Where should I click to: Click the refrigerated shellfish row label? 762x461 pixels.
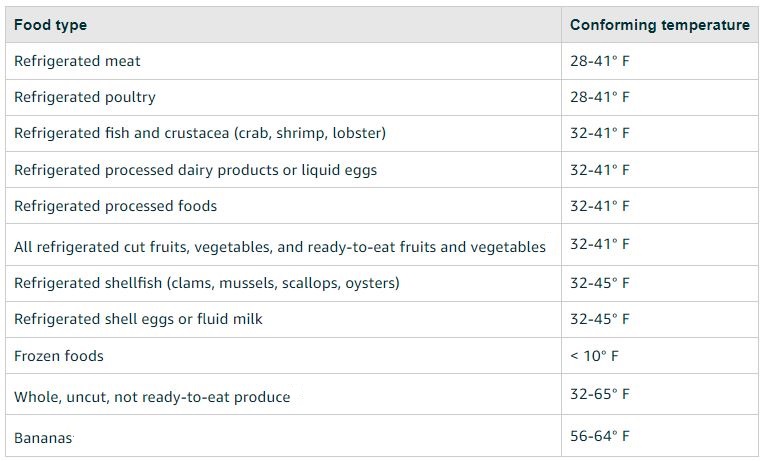point(207,283)
